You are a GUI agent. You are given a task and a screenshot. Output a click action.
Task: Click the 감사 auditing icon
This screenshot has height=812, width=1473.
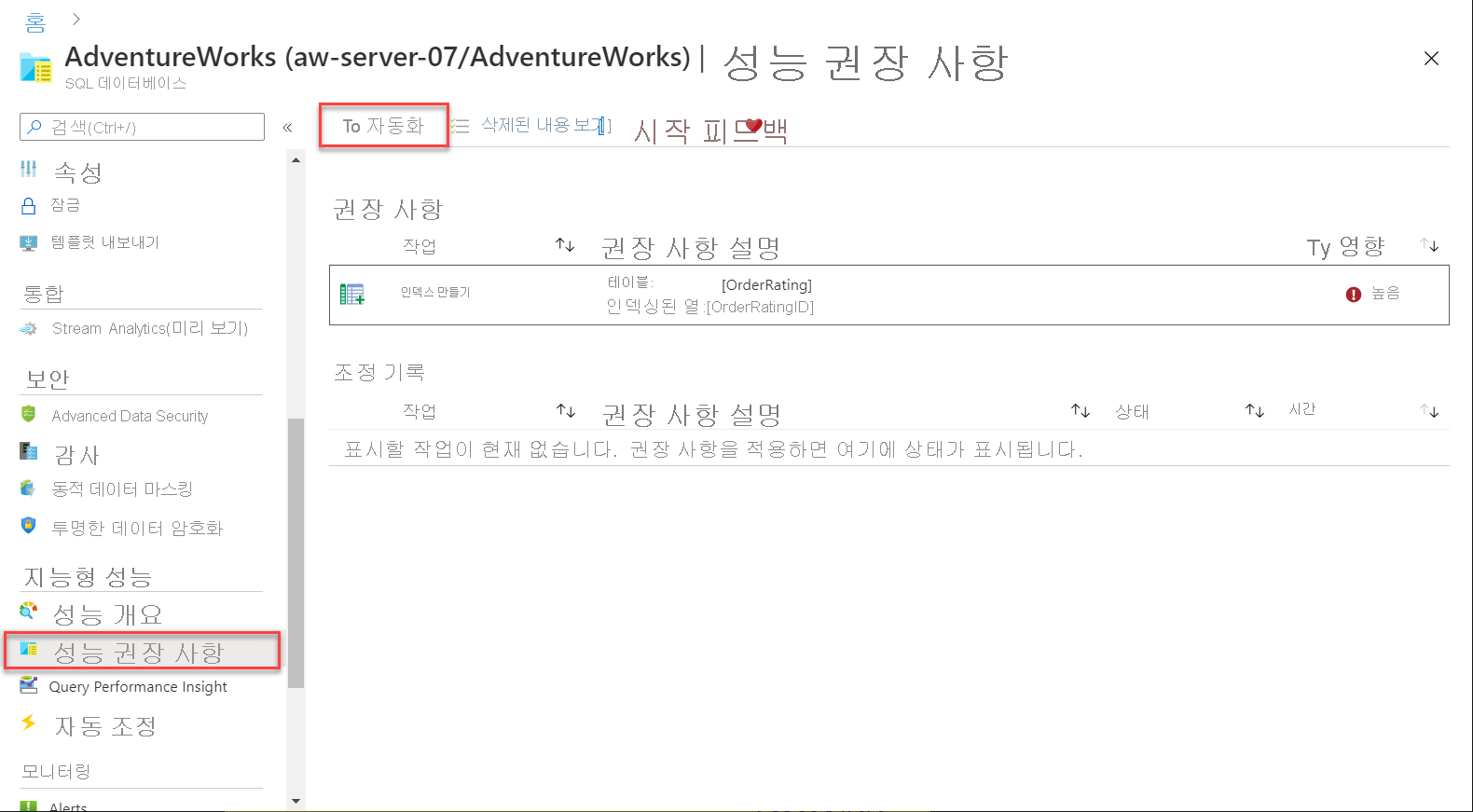tap(29, 452)
